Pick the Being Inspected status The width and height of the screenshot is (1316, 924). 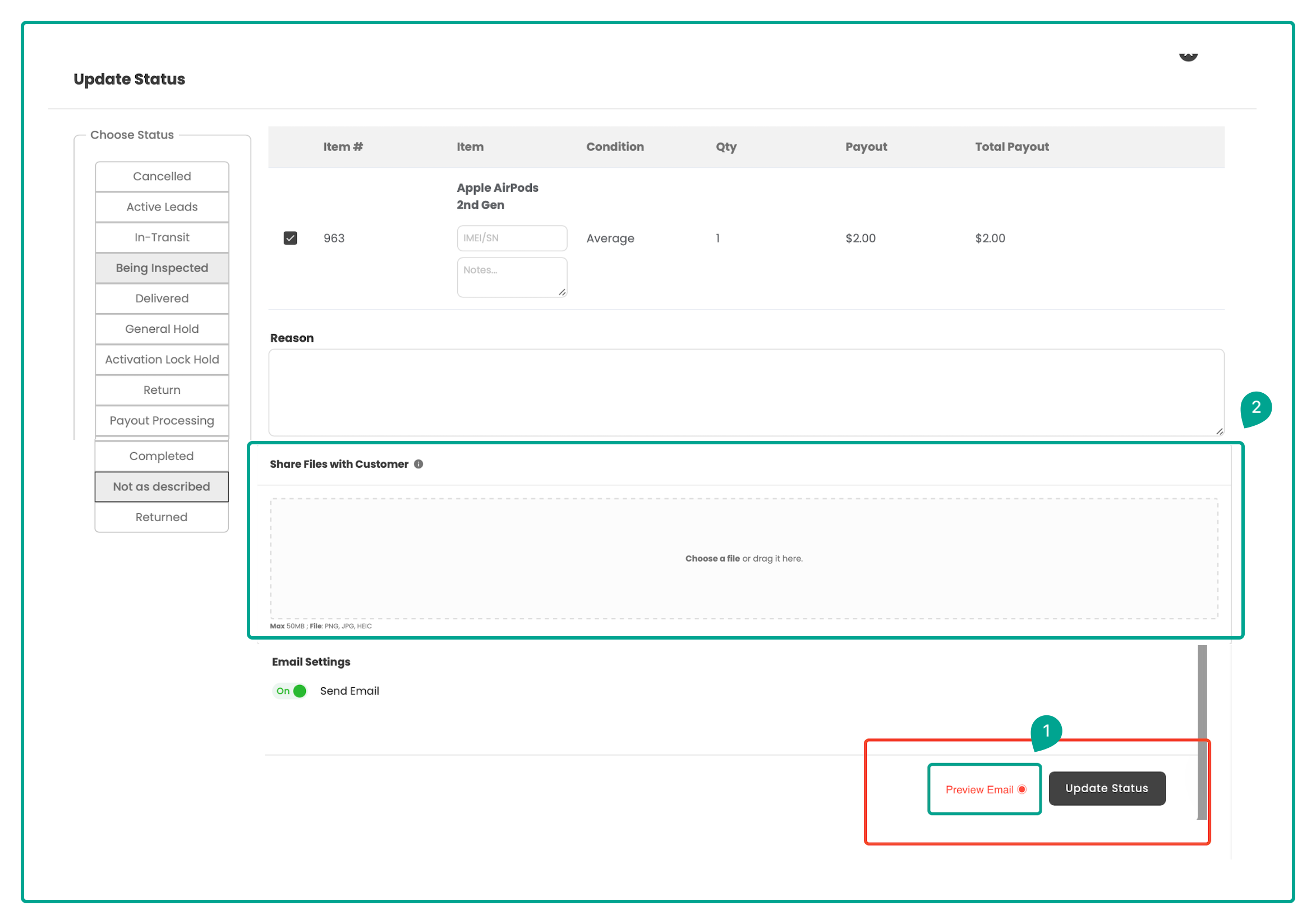coord(162,268)
